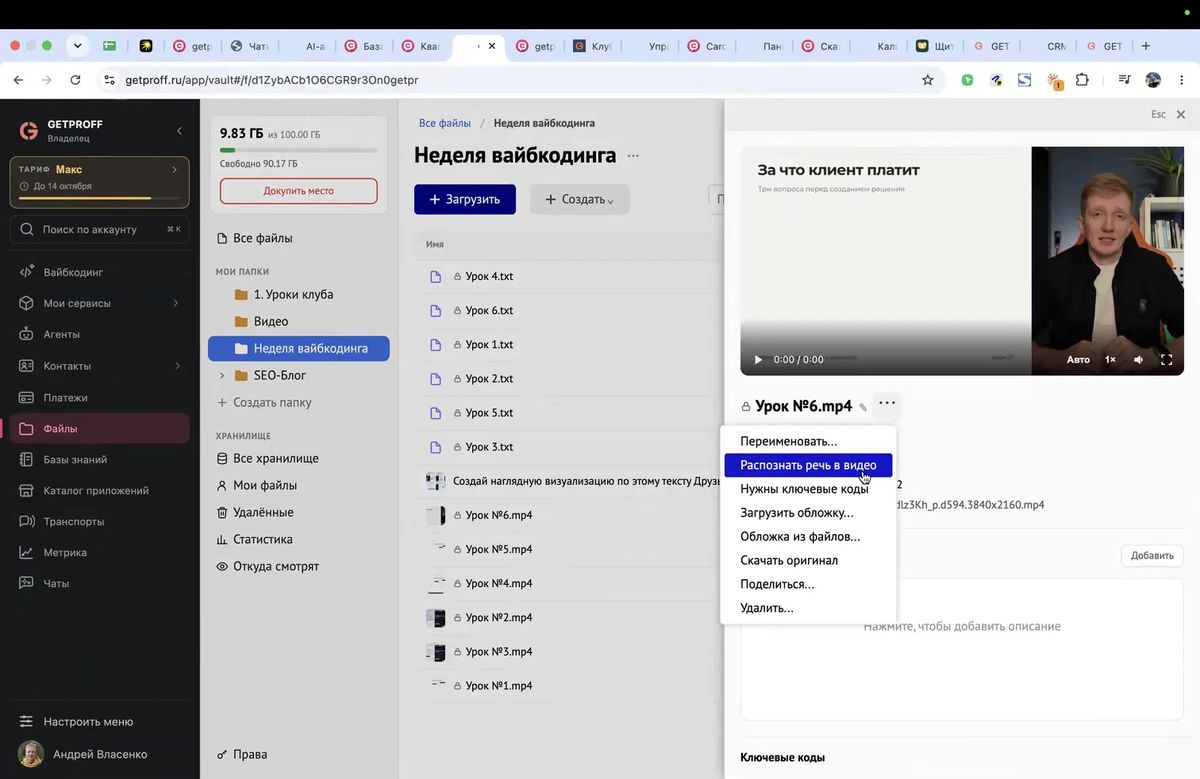
Task: Collapse the GETPROFF sidebar
Action: (x=180, y=131)
